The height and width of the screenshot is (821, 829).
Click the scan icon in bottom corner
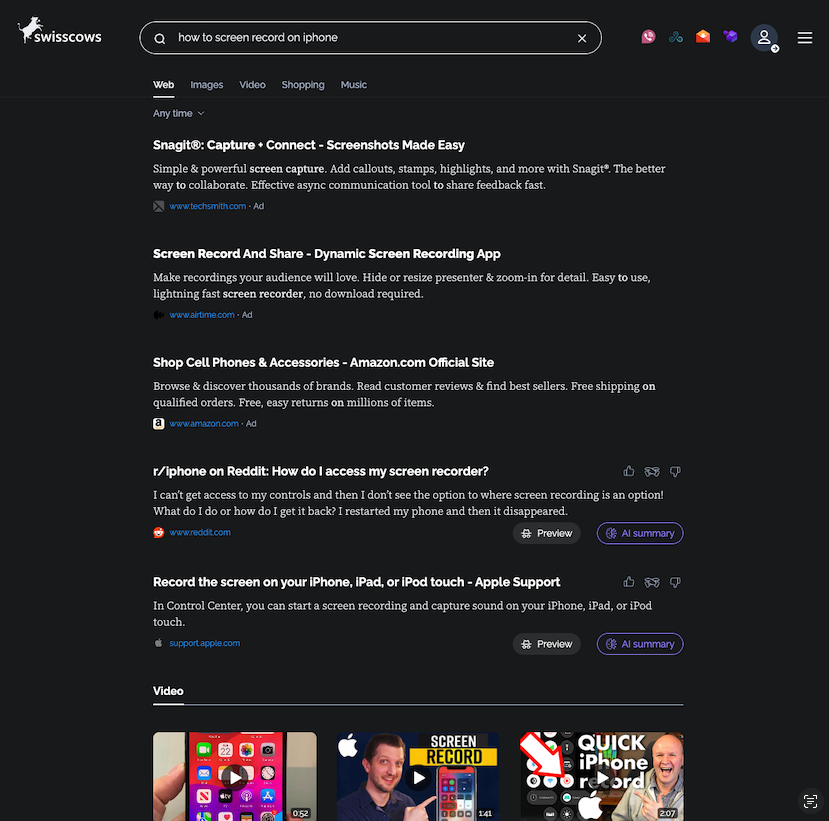pyautogui.click(x=810, y=801)
